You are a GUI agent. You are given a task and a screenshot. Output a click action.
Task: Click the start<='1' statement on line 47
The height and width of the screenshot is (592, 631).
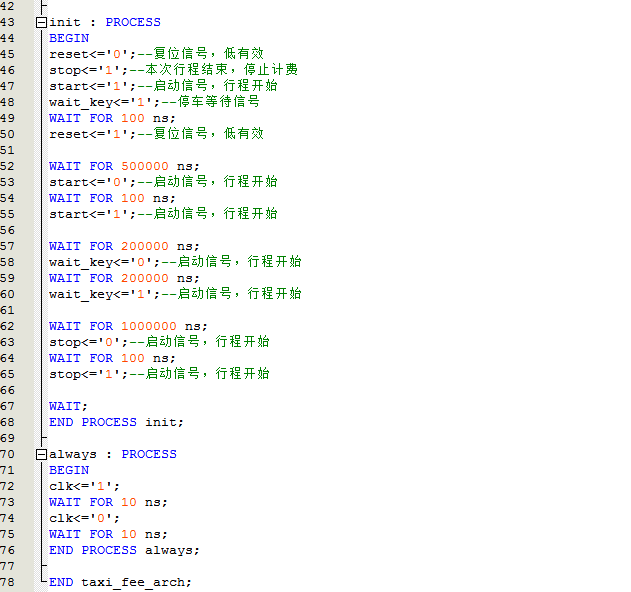93,87
